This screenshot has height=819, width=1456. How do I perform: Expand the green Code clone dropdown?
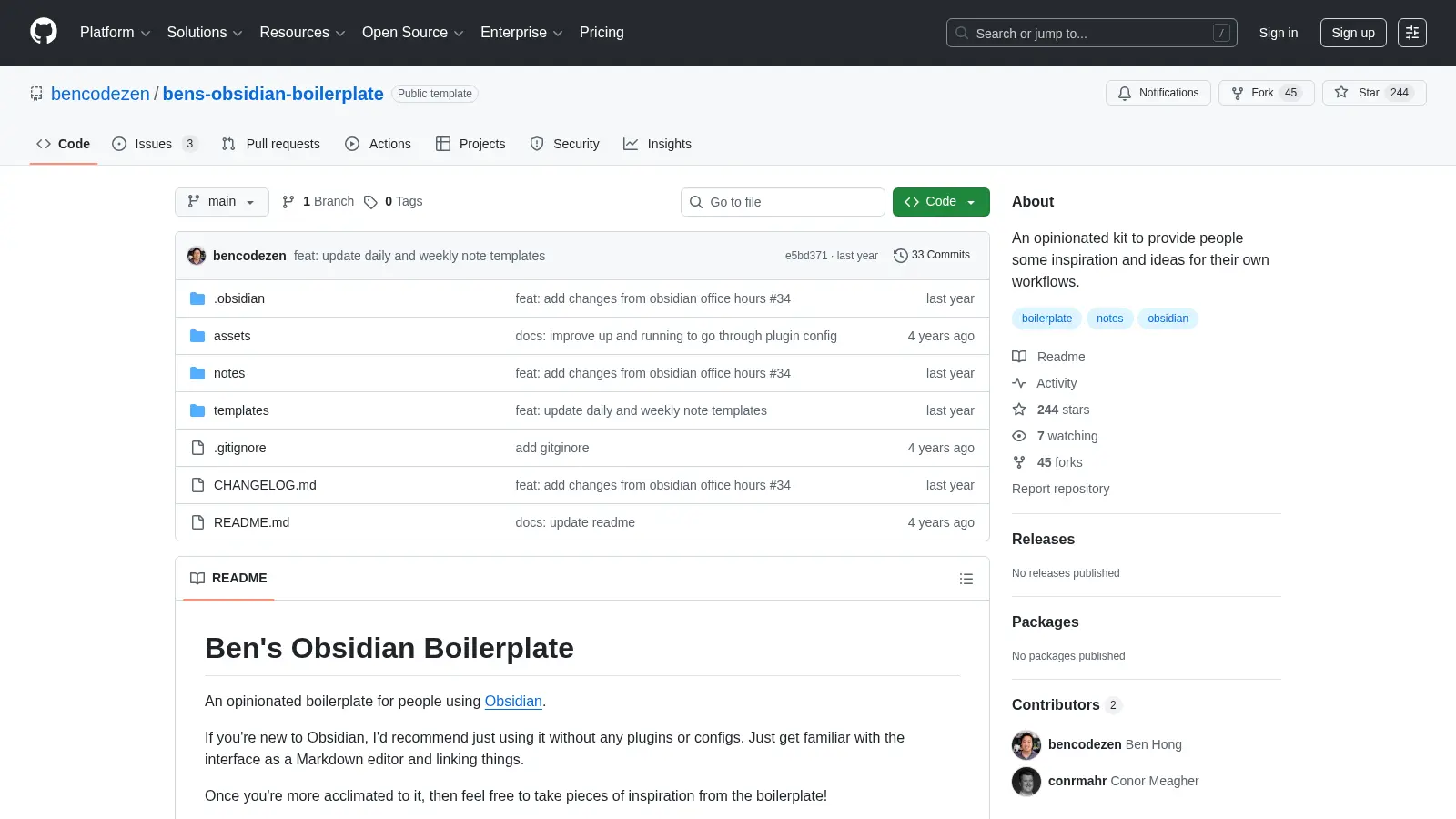tap(941, 202)
